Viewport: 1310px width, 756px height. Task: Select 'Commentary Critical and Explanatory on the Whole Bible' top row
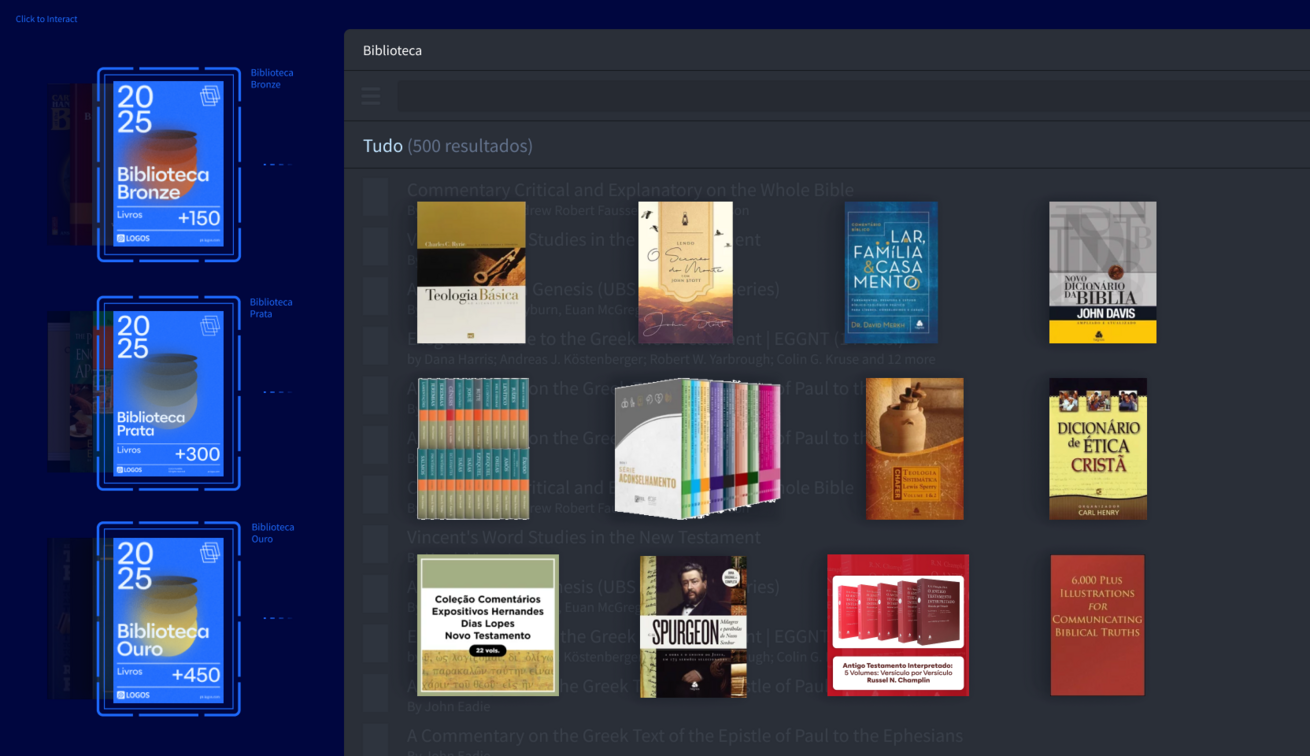(630, 190)
